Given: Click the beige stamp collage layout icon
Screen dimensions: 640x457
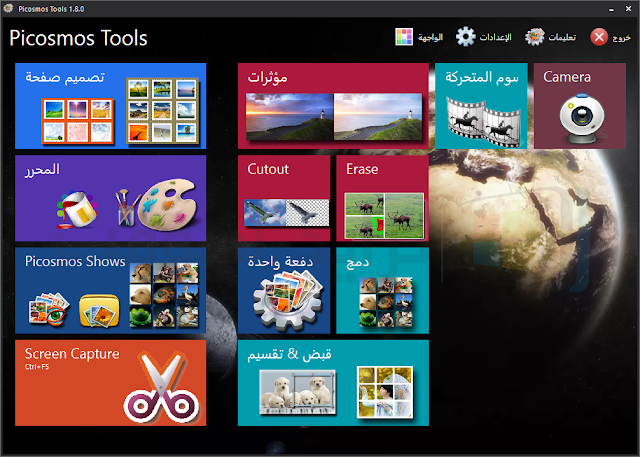Looking at the screenshot, I should [162, 111].
